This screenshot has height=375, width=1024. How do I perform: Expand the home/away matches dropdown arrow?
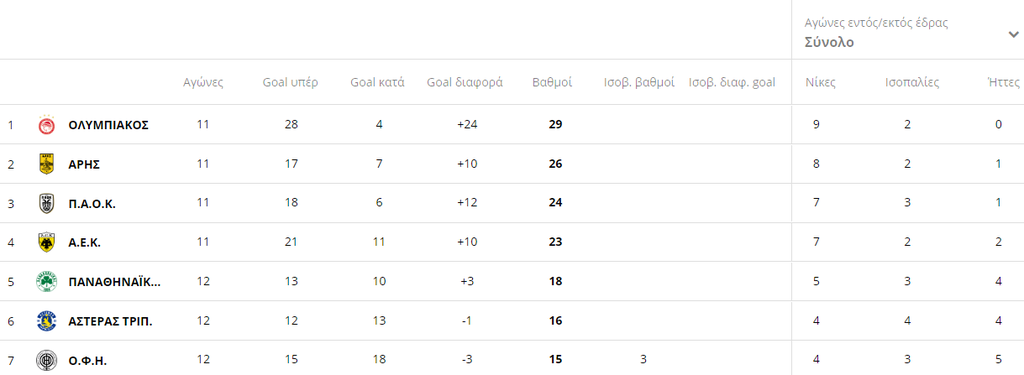click(x=1013, y=35)
